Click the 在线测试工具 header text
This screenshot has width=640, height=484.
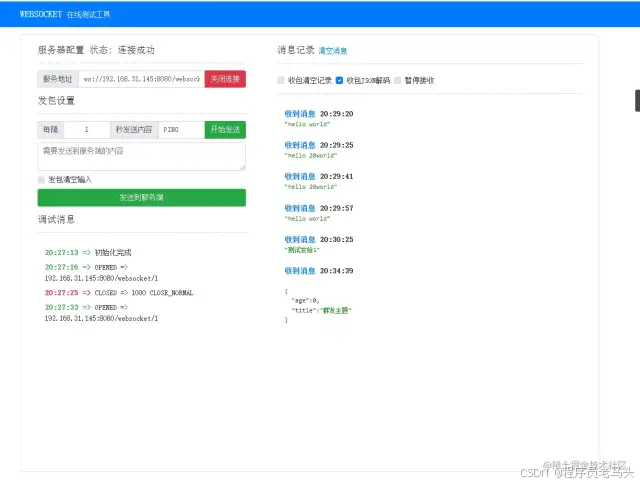(89, 15)
